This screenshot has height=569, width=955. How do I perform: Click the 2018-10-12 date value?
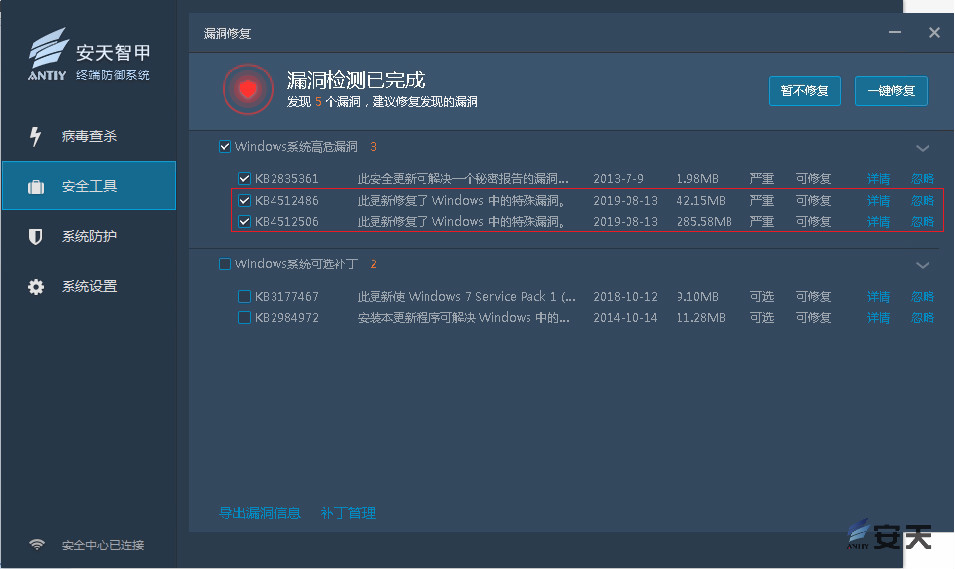[x=626, y=297]
